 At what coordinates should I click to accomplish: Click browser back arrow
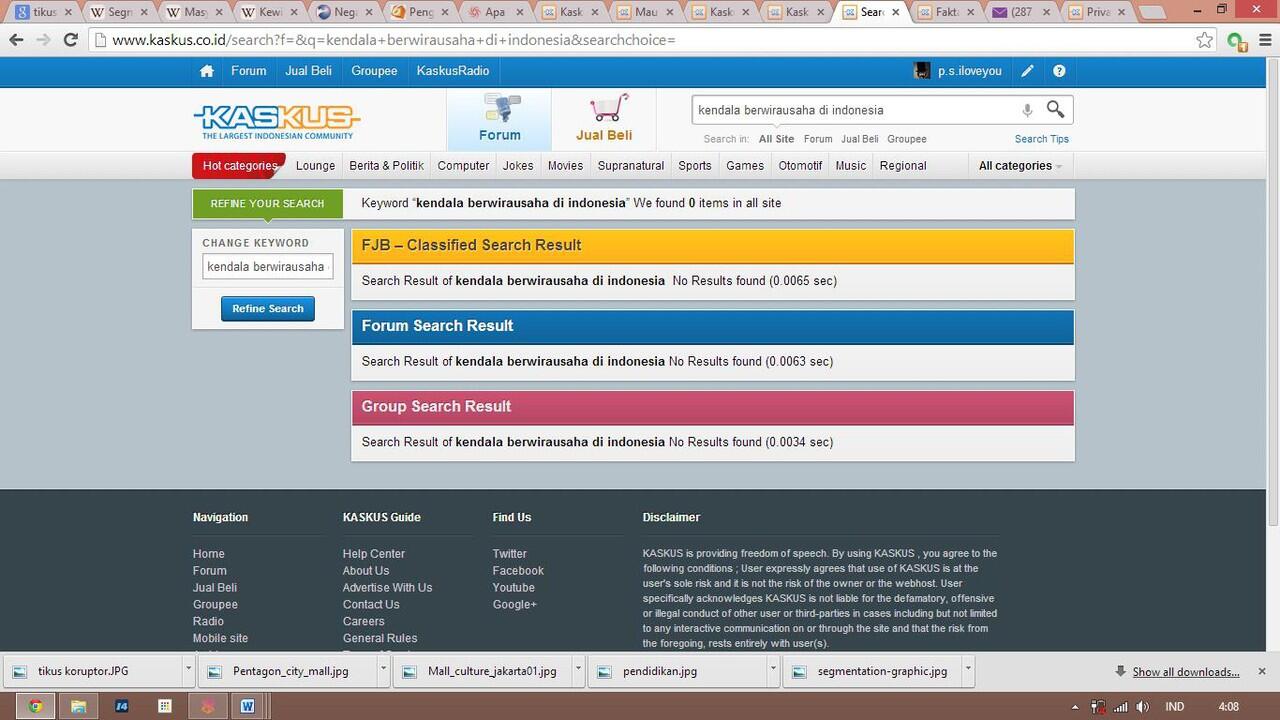click(16, 40)
